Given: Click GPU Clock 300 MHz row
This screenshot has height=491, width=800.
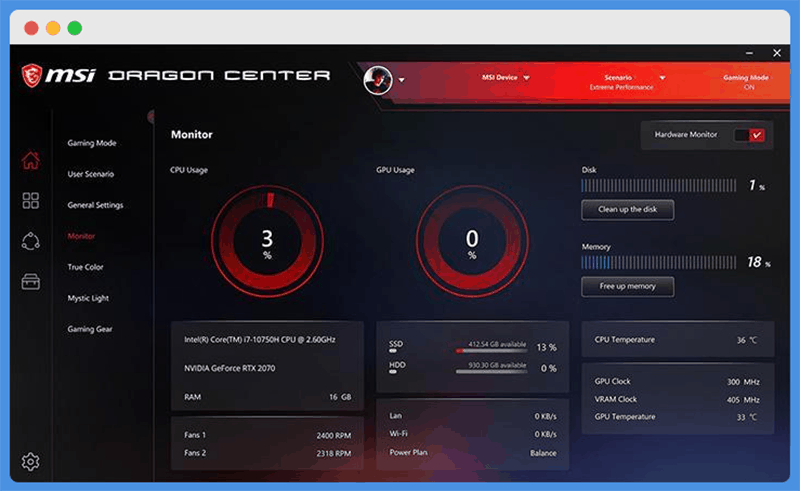Looking at the screenshot, I should click(677, 382).
